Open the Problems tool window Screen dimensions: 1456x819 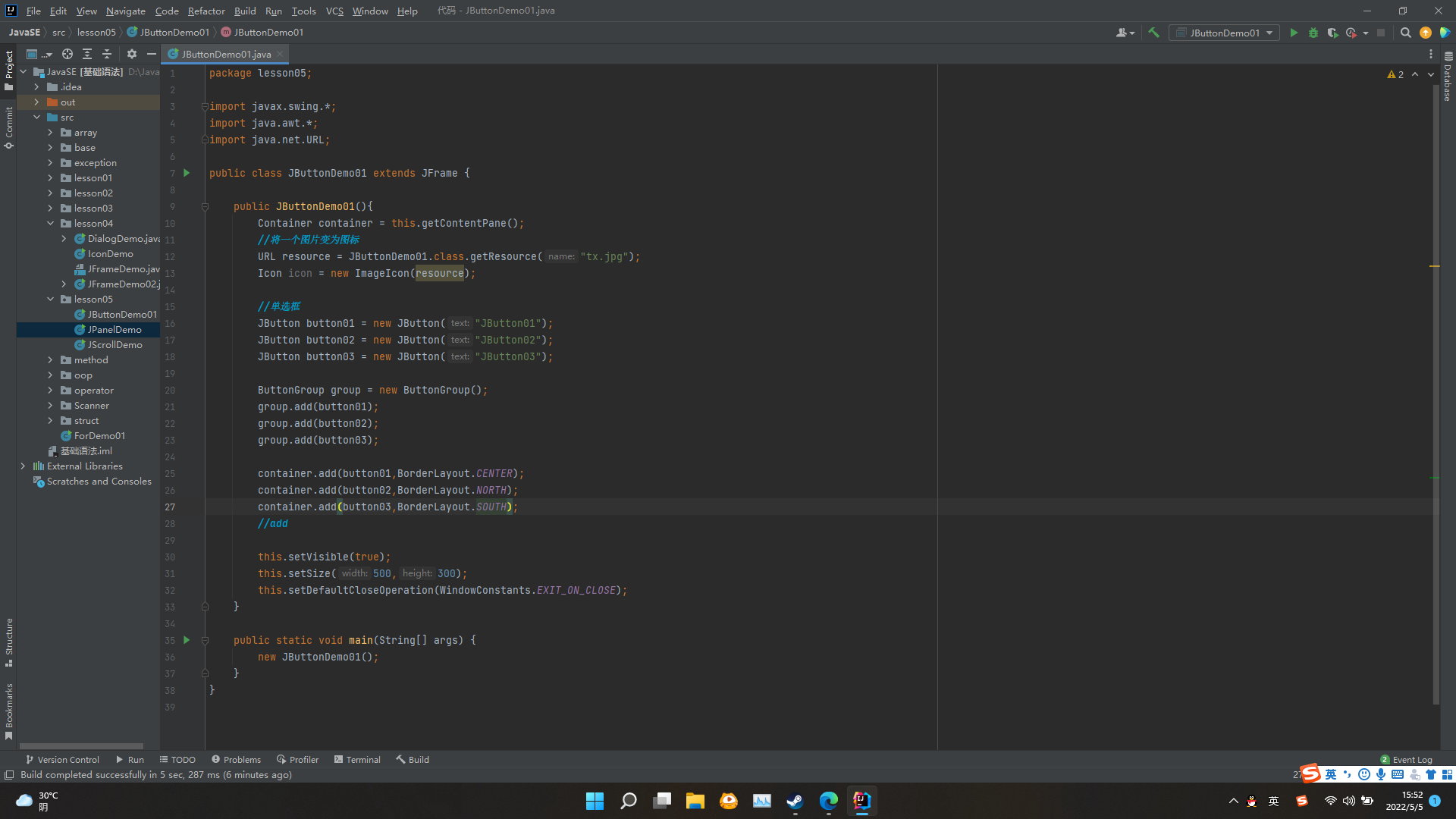tap(236, 759)
